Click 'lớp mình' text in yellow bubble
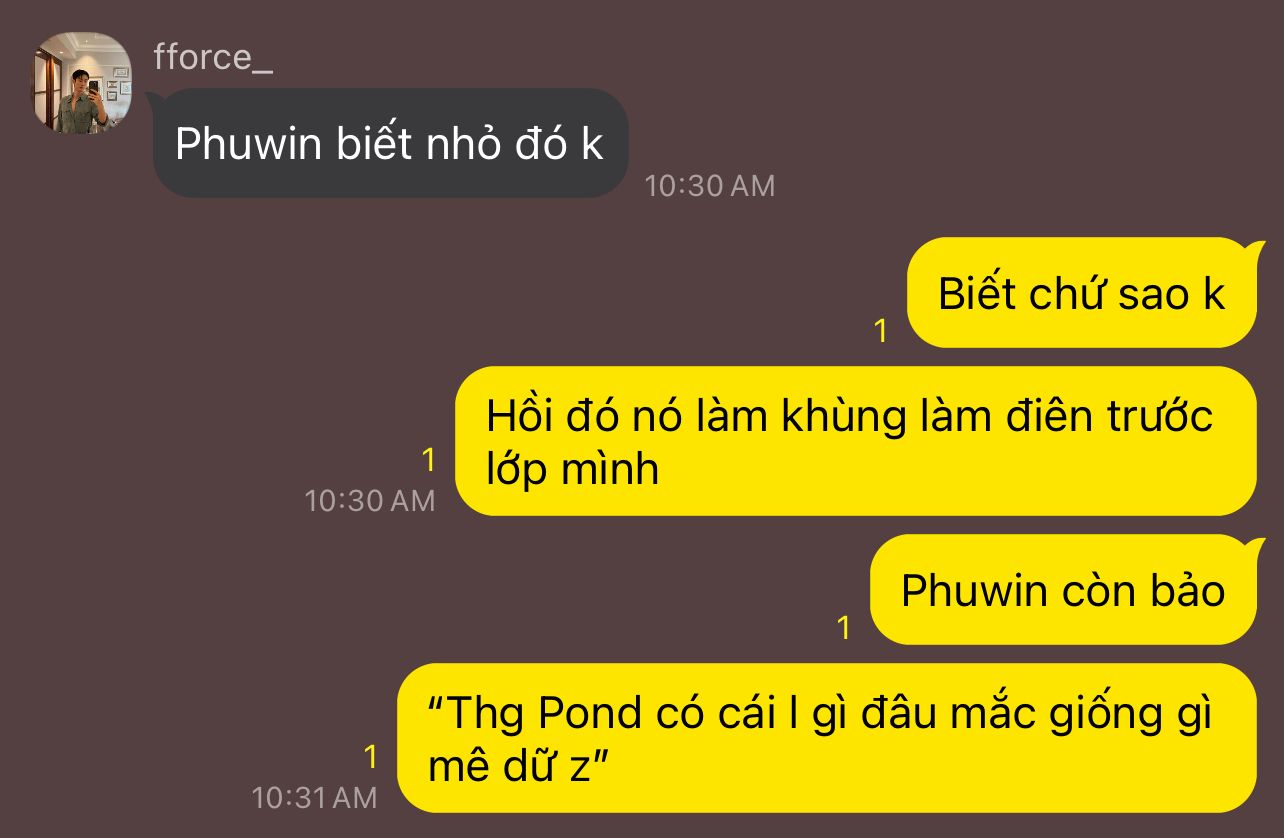1284x838 pixels. pyautogui.click(x=572, y=469)
